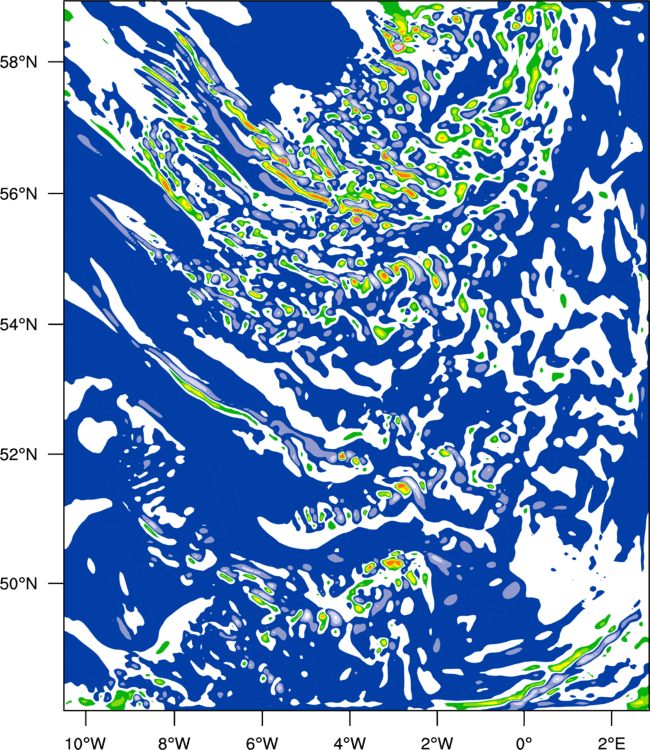Image resolution: width=650 pixels, height=750 pixels.
Task: Click the 6°W longitude label
Action: 262,743
